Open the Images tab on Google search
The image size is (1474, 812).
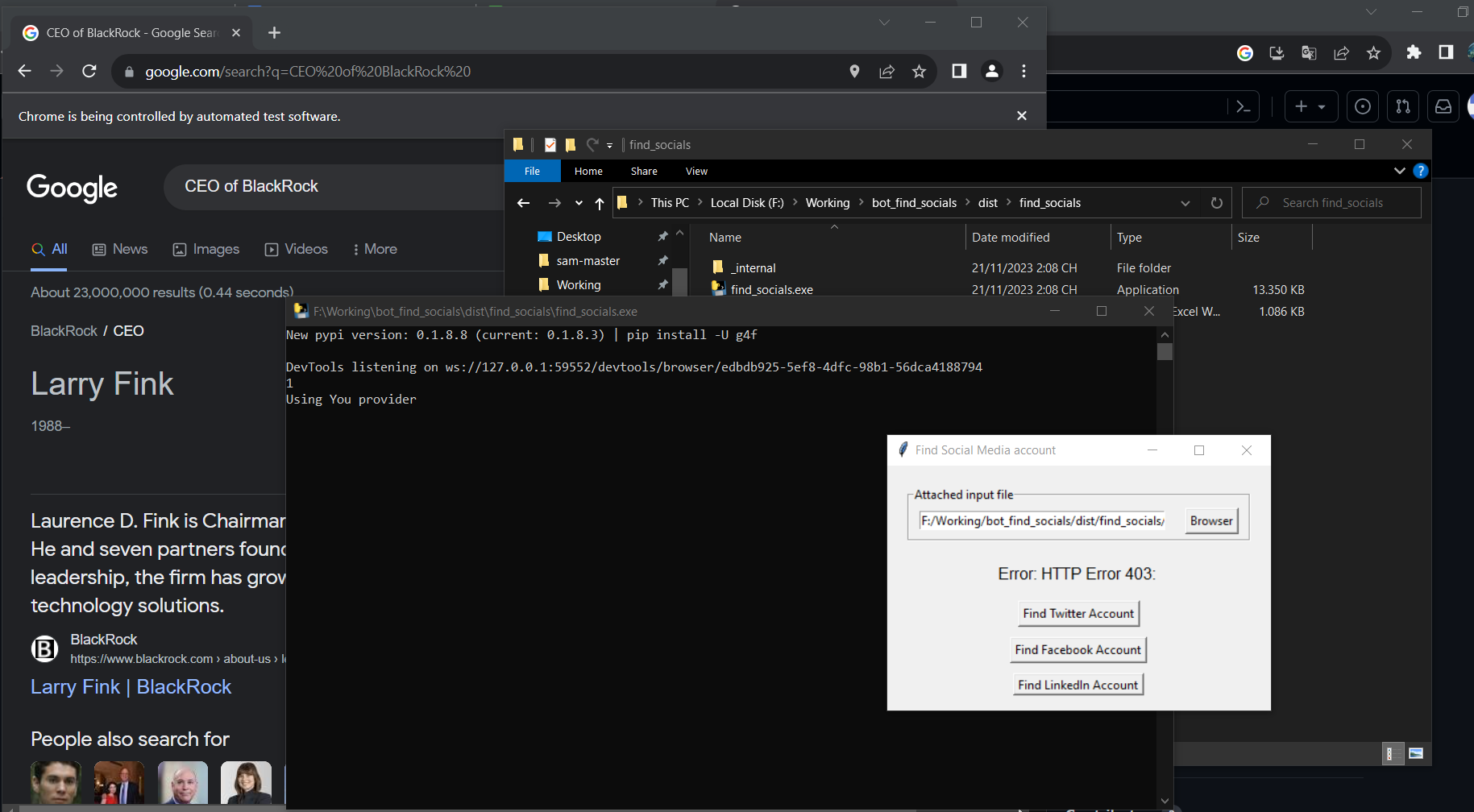click(x=206, y=249)
